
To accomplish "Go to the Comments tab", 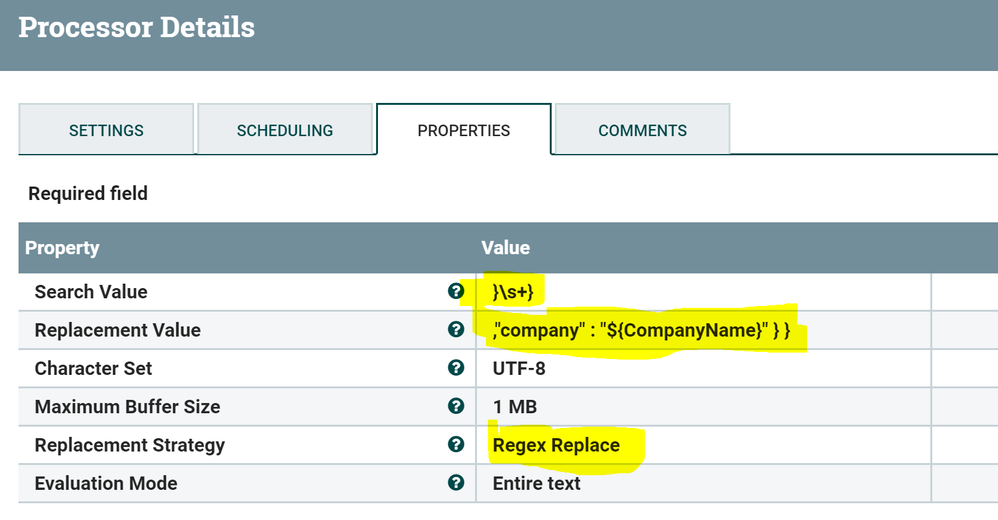I will coord(642,130).
